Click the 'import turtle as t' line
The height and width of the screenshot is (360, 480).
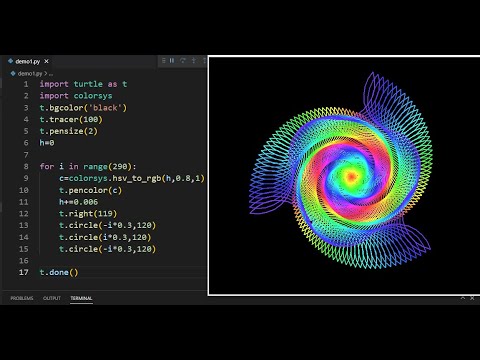click(x=83, y=84)
